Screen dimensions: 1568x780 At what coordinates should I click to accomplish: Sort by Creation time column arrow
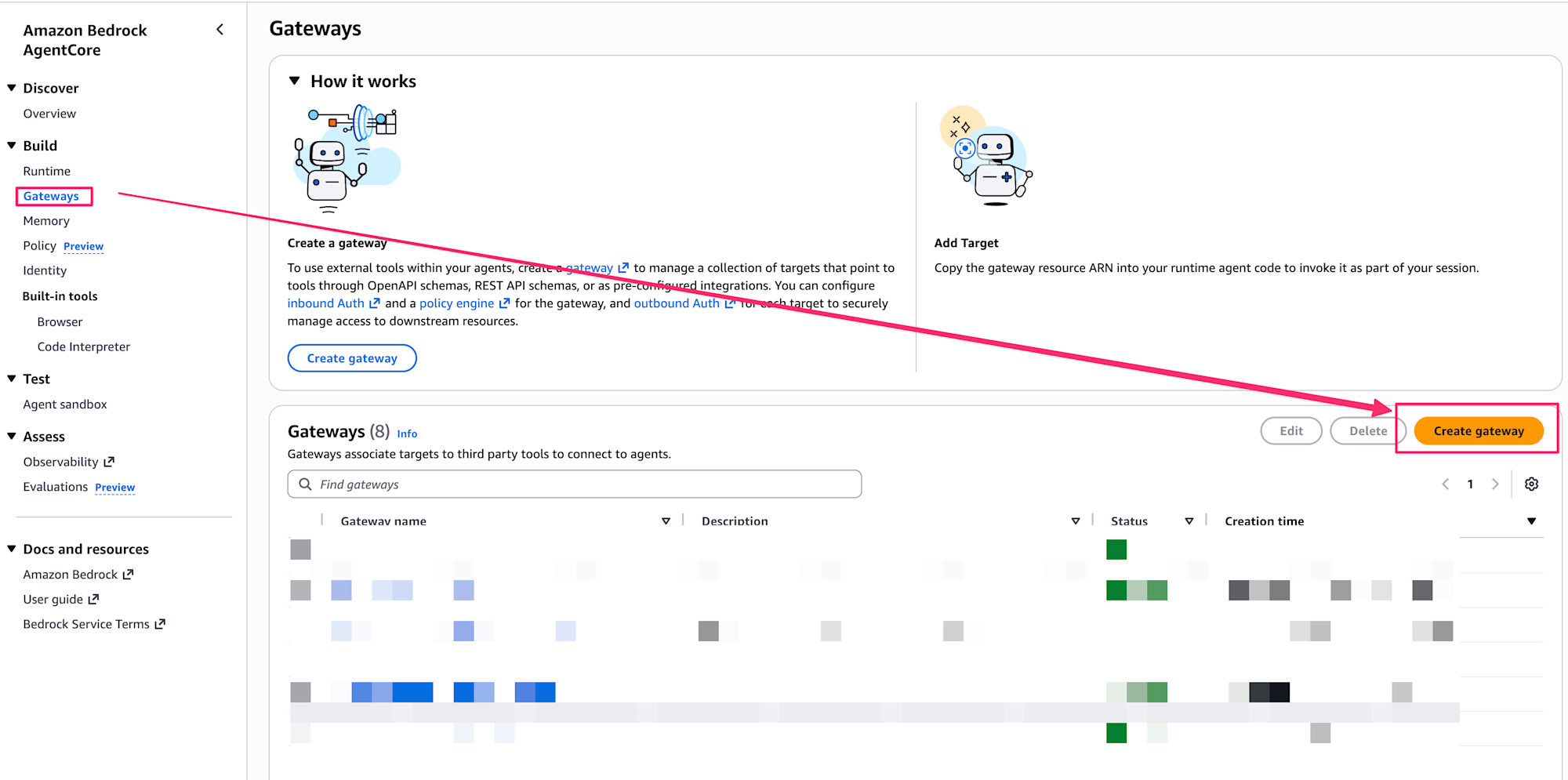1531,521
